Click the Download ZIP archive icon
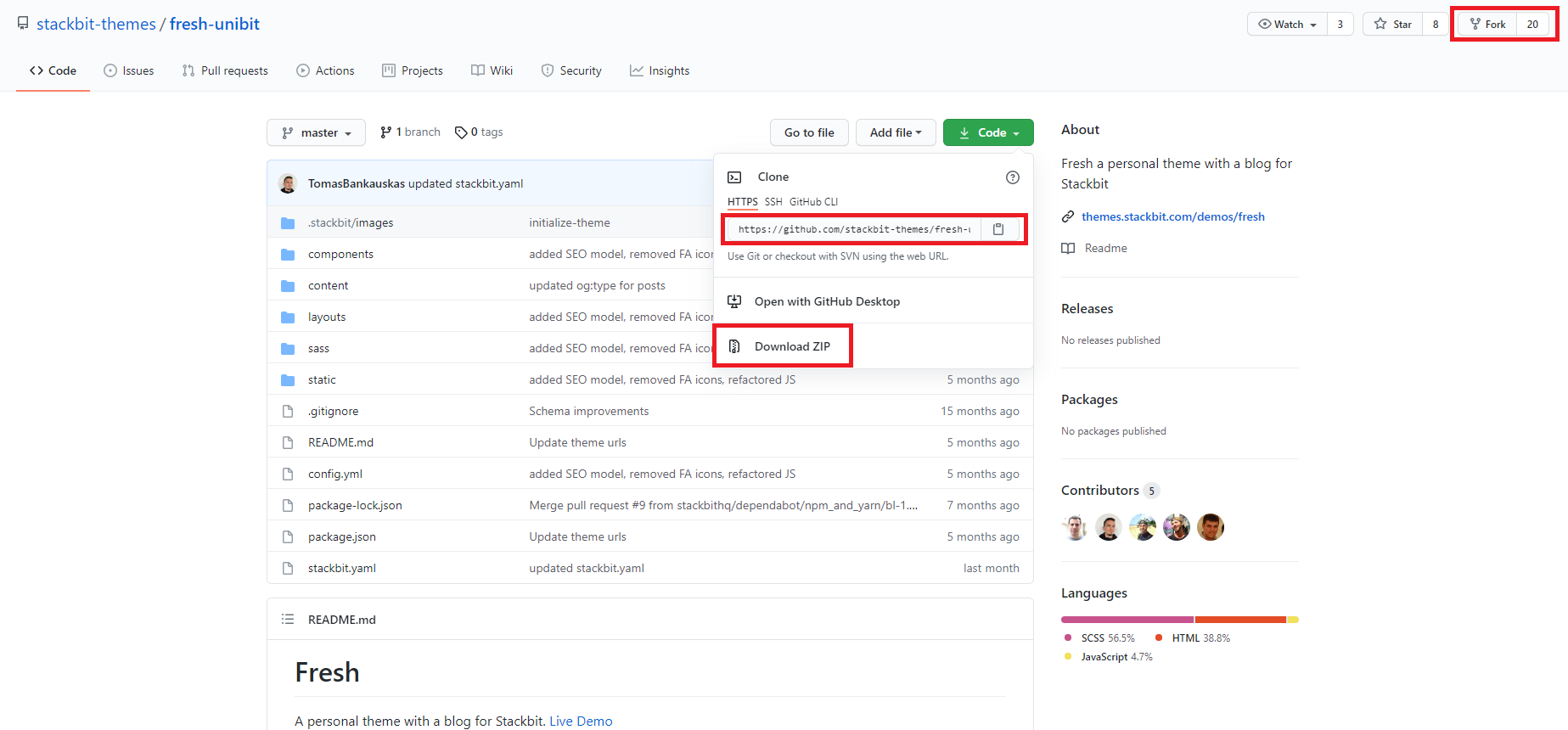 (x=734, y=346)
